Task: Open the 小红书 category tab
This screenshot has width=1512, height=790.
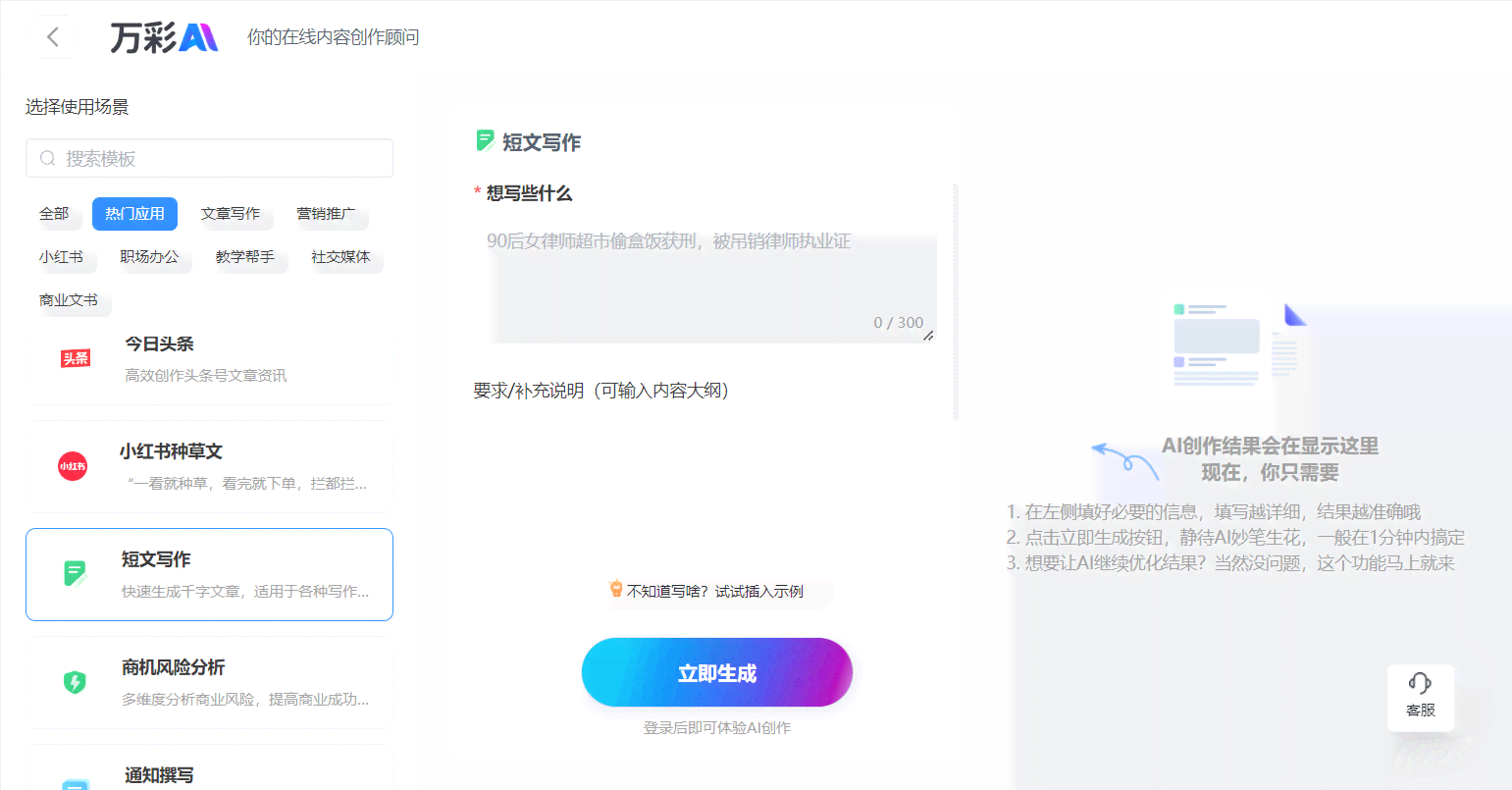Action: coord(61,256)
